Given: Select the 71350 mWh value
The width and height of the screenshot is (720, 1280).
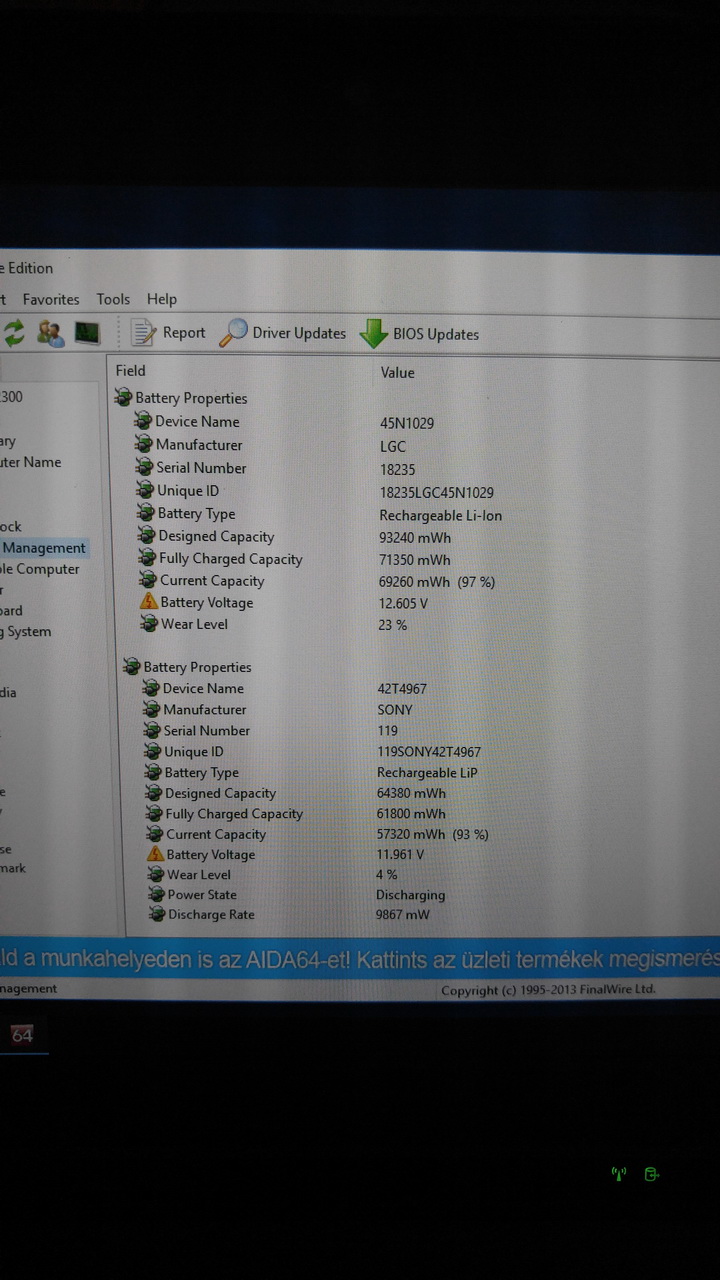Looking at the screenshot, I should coord(415,560).
